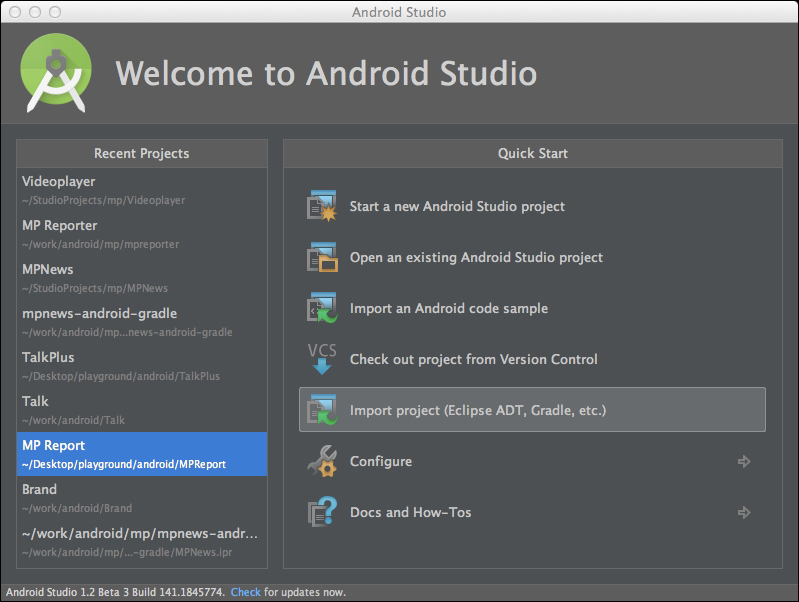This screenshot has width=799, height=602.
Task: Open mpnews-android-gradle recent project
Action: click(x=142, y=322)
